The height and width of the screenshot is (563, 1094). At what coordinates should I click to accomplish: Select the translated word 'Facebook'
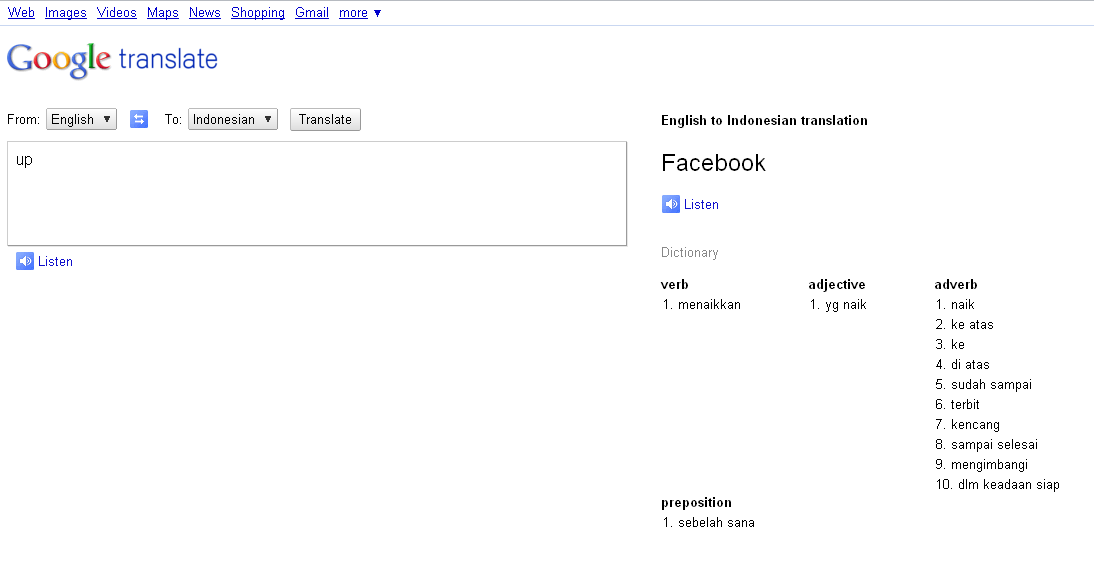(713, 163)
